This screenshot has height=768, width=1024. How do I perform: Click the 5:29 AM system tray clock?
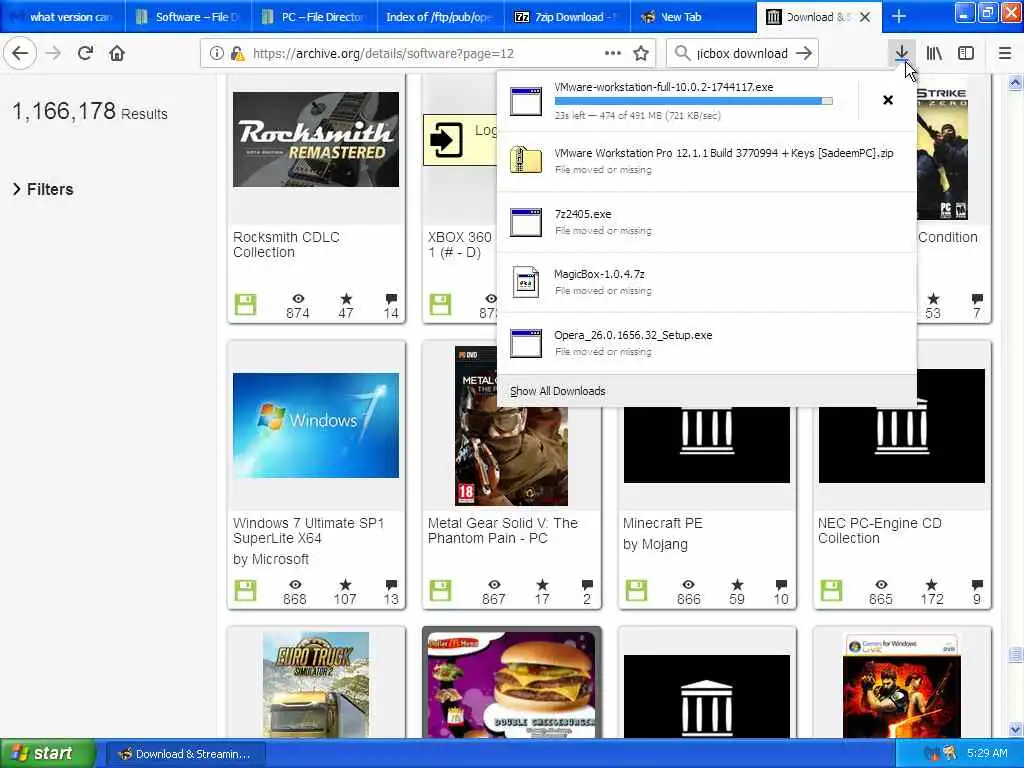[x=987, y=754]
